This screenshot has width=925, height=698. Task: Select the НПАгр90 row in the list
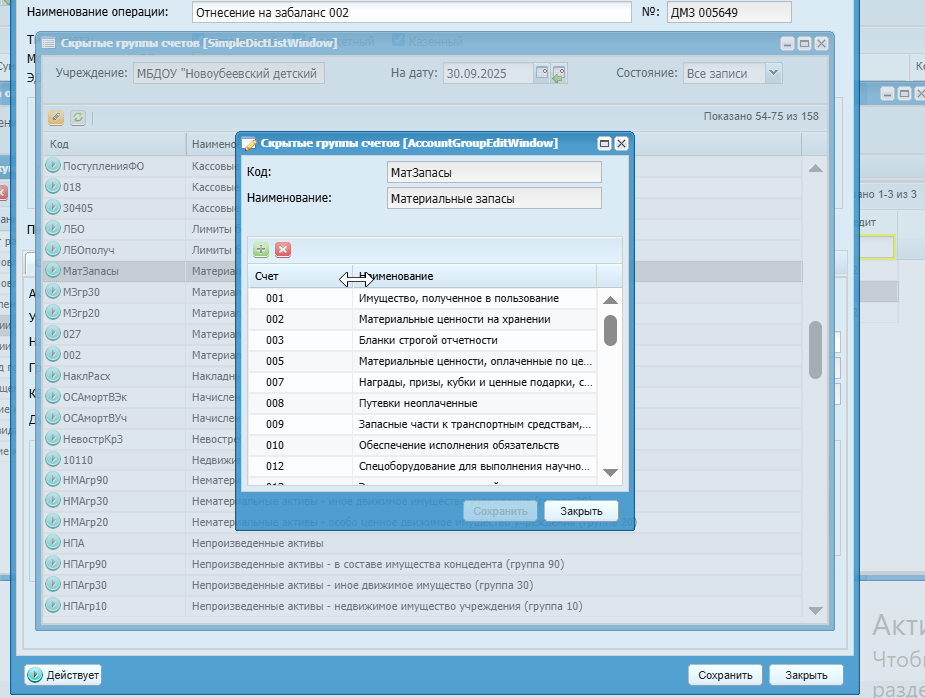click(422, 564)
